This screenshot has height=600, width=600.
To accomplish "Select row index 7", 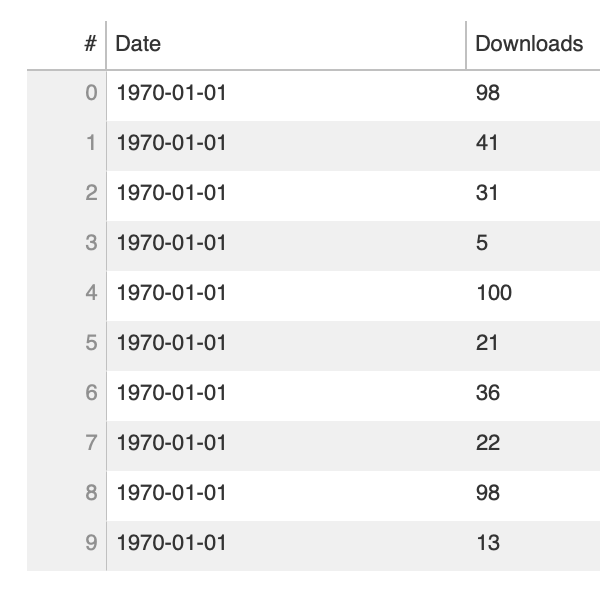I will pyautogui.click(x=91, y=443).
